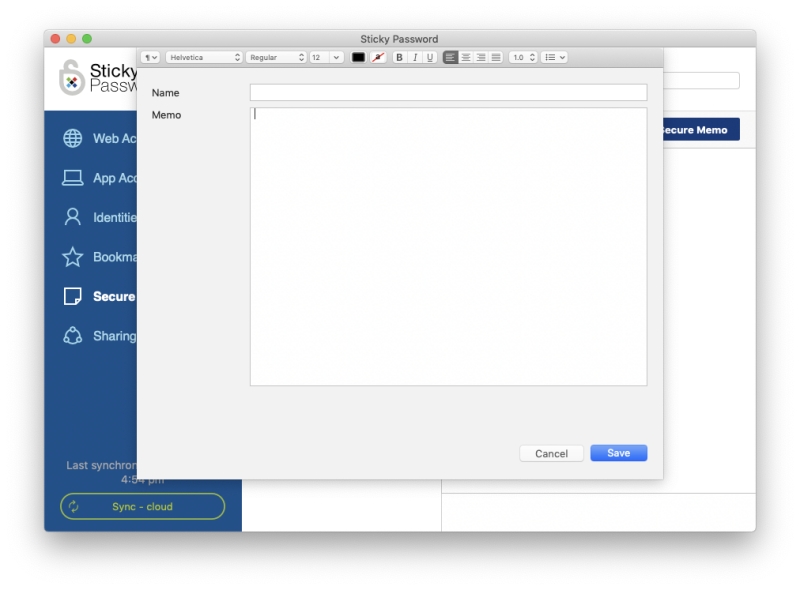
Task: Toggle bold formatting
Action: [x=399, y=58]
